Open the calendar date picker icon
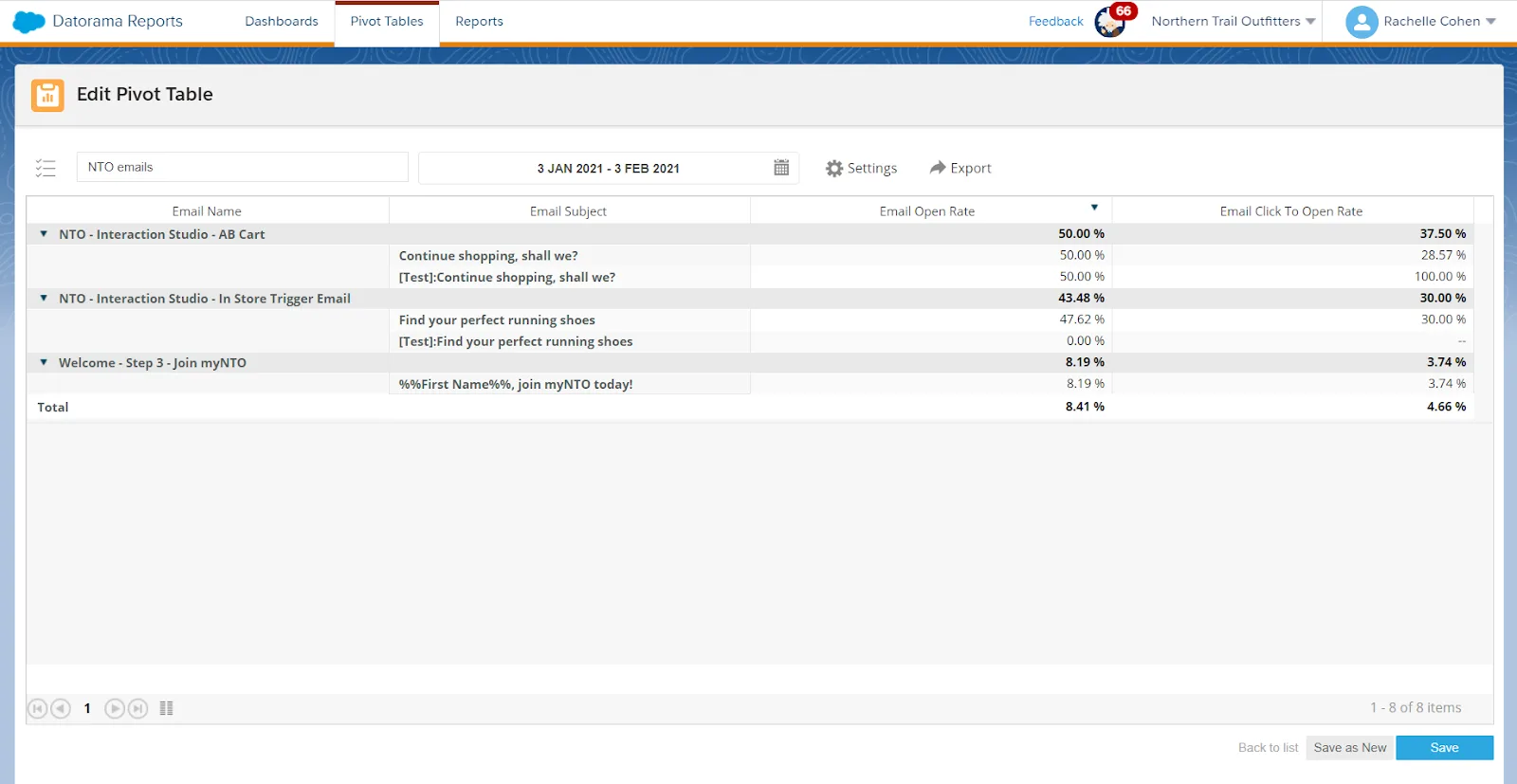 tap(781, 168)
